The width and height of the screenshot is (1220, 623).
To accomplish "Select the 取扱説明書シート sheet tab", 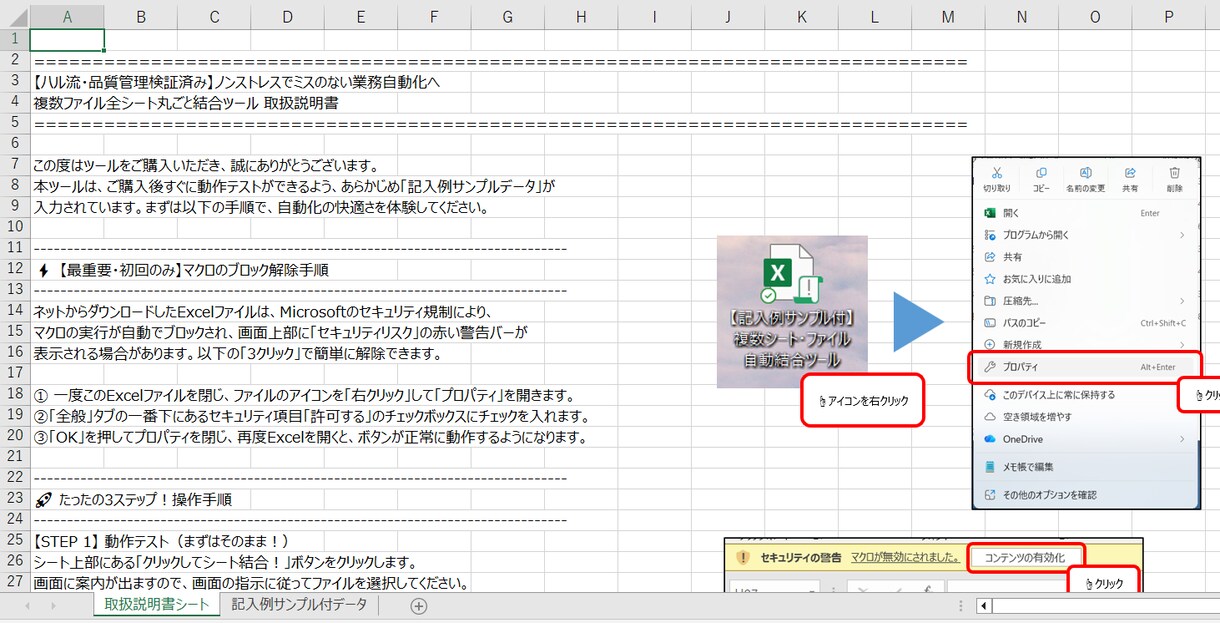I will click(157, 605).
